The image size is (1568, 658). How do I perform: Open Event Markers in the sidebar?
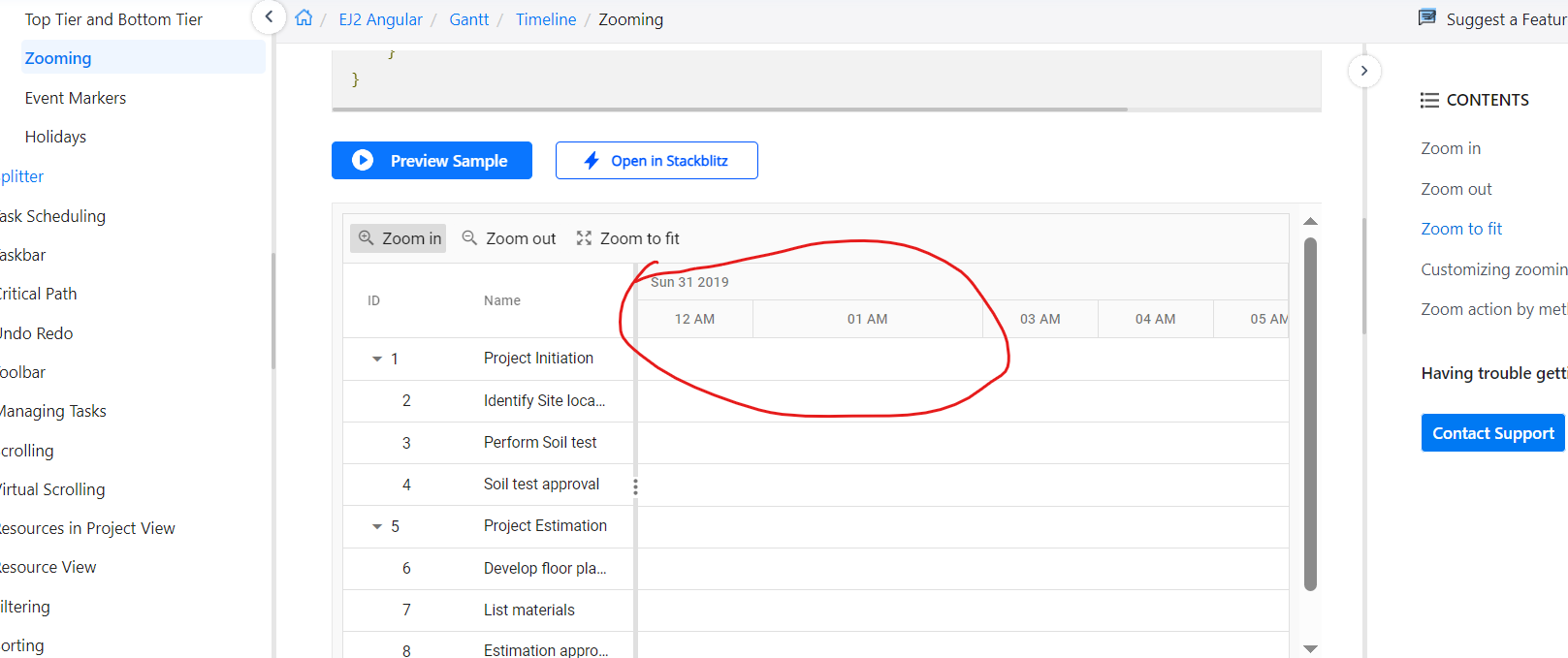click(76, 98)
